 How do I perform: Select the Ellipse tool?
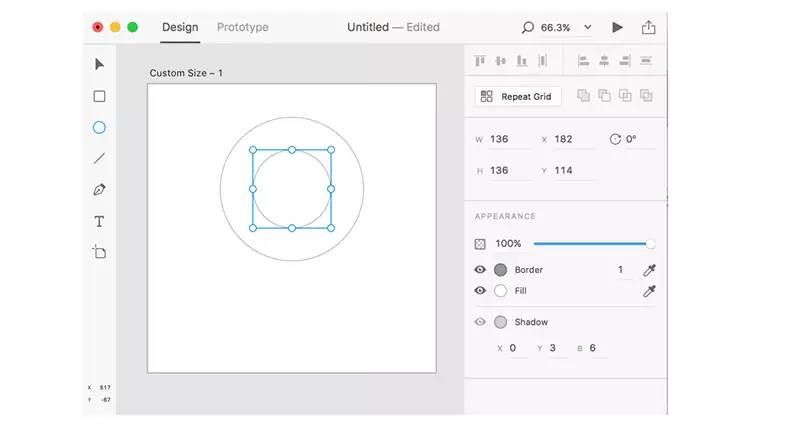coord(99,127)
